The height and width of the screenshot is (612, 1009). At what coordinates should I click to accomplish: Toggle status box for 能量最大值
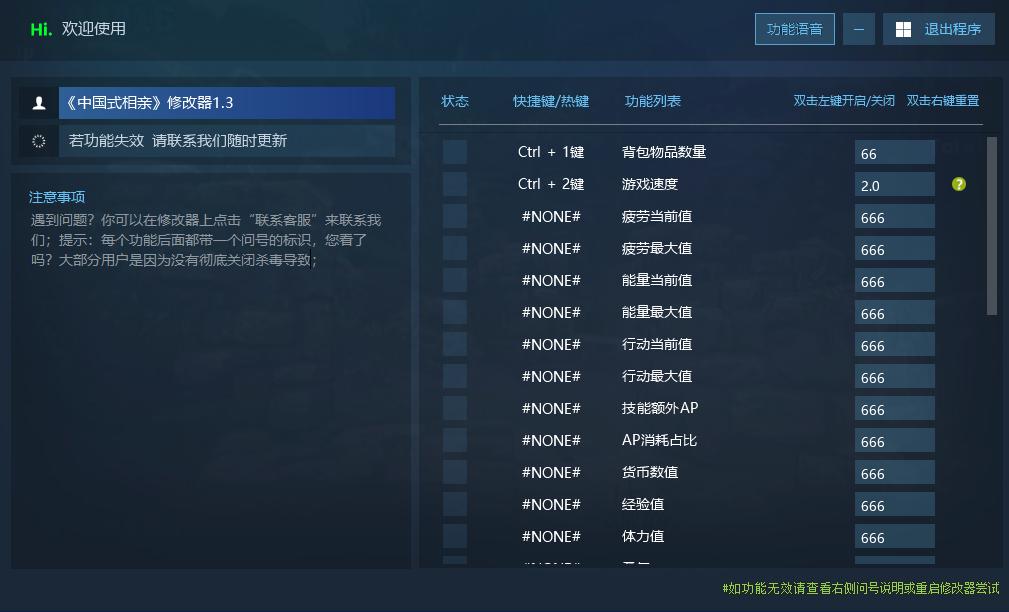click(455, 312)
